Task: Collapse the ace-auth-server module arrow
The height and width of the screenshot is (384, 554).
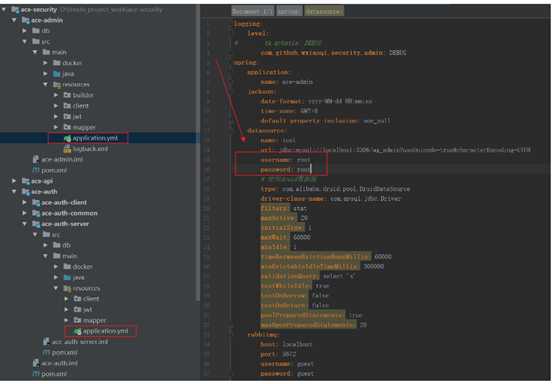Action: coord(24,224)
